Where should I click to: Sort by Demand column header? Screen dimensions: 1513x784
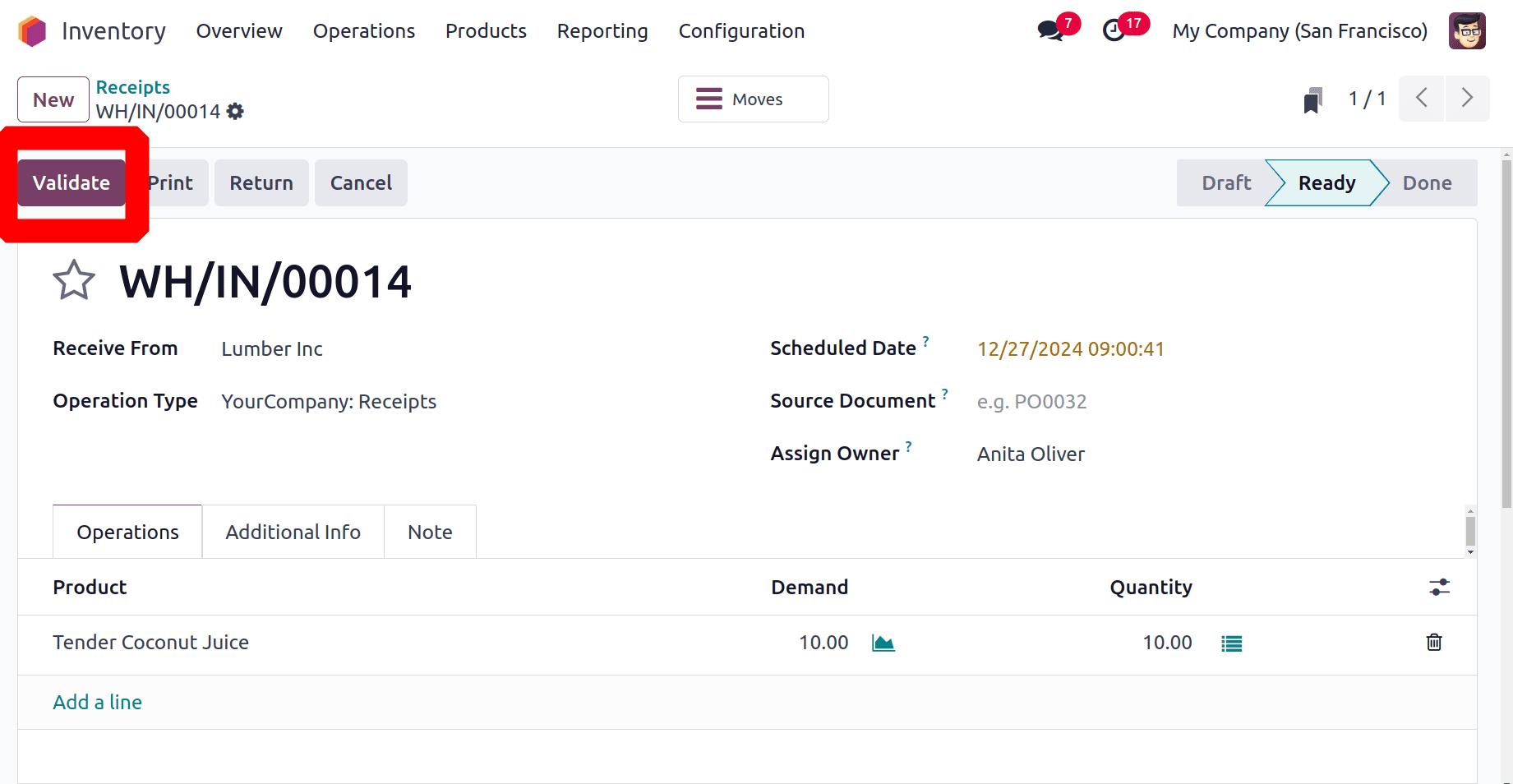(810, 587)
